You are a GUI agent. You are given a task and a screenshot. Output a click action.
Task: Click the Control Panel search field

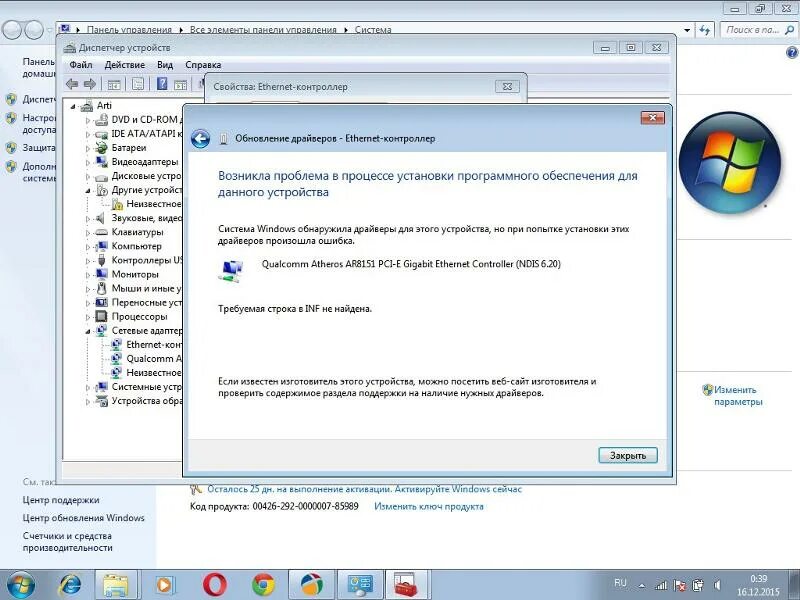coord(758,30)
